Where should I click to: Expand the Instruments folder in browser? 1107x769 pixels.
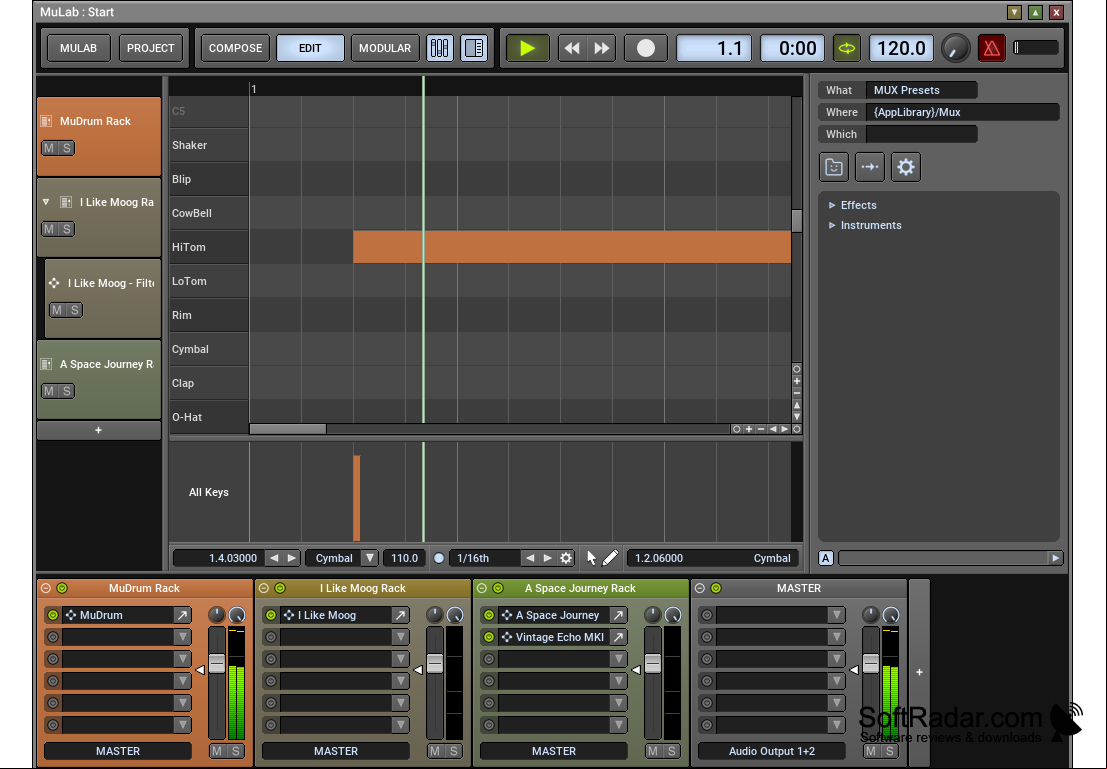point(832,225)
